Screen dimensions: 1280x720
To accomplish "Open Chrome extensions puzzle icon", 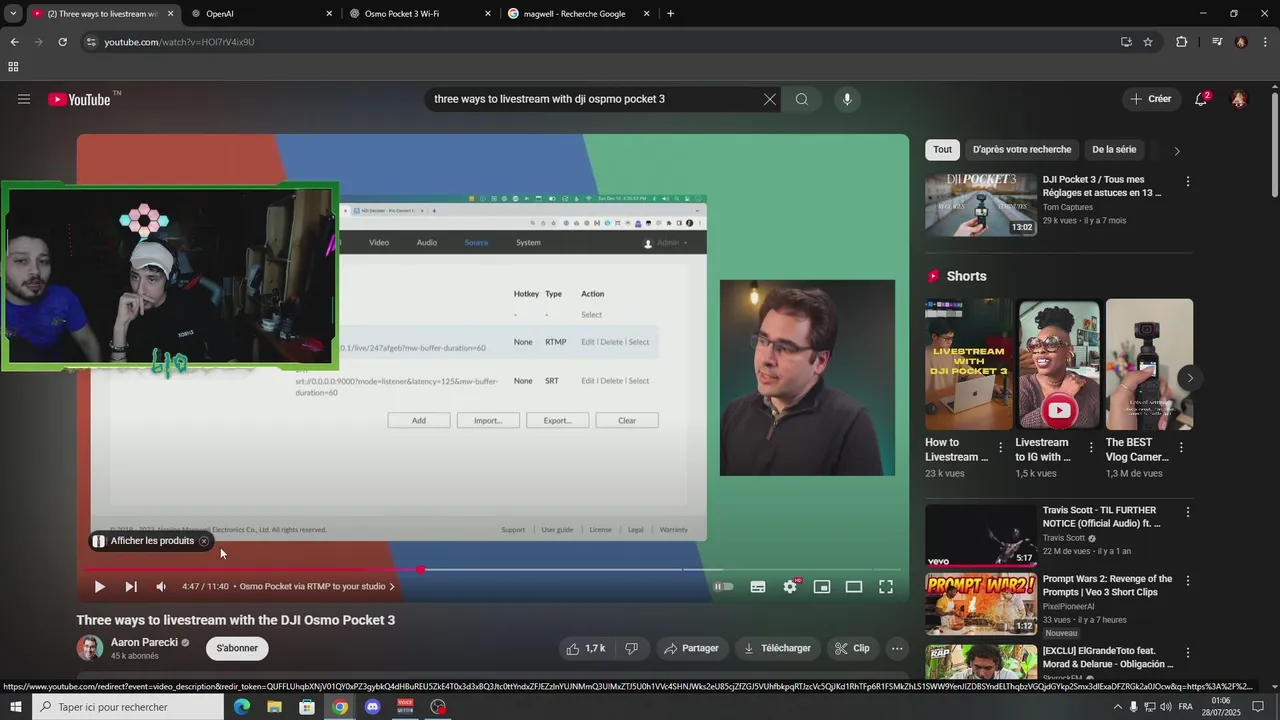I will coord(1181,42).
